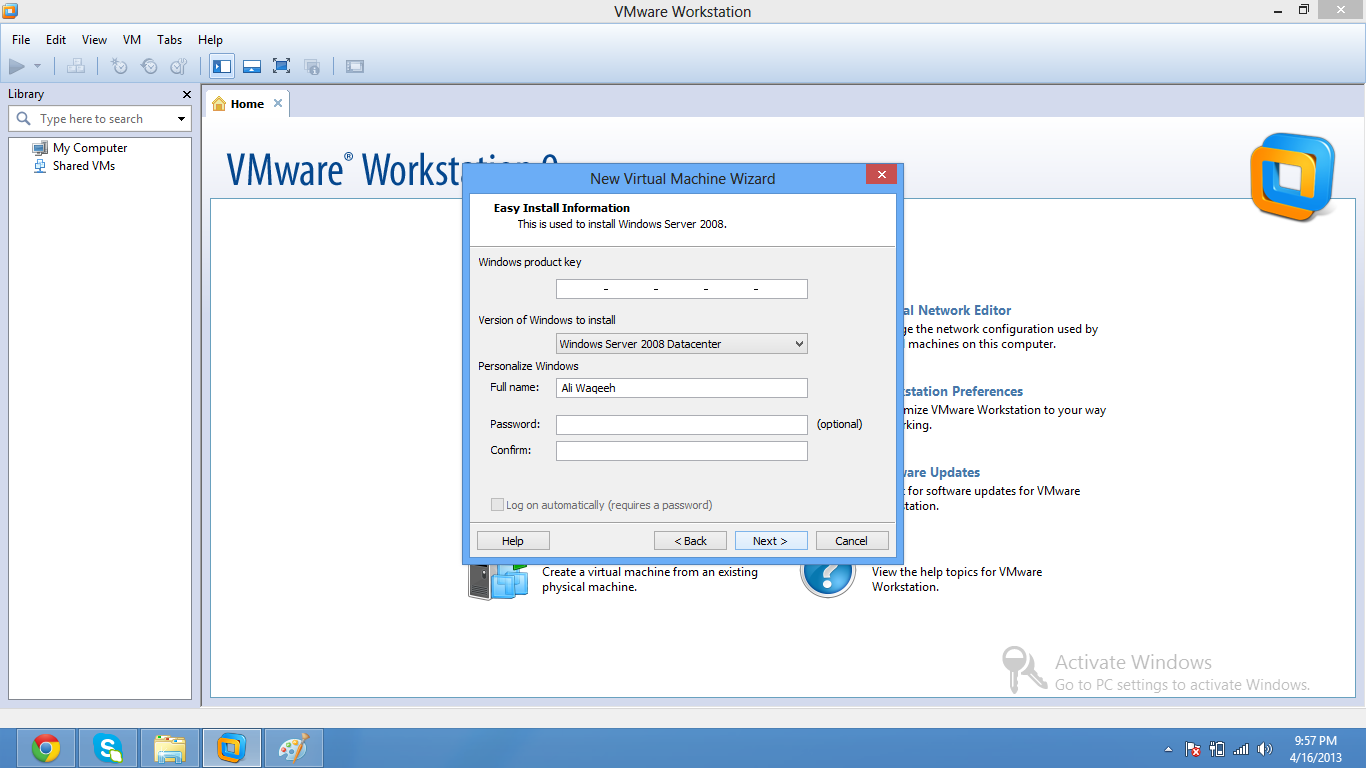
Task: Click the volume speaker tray icon
Action: pyautogui.click(x=1265, y=749)
